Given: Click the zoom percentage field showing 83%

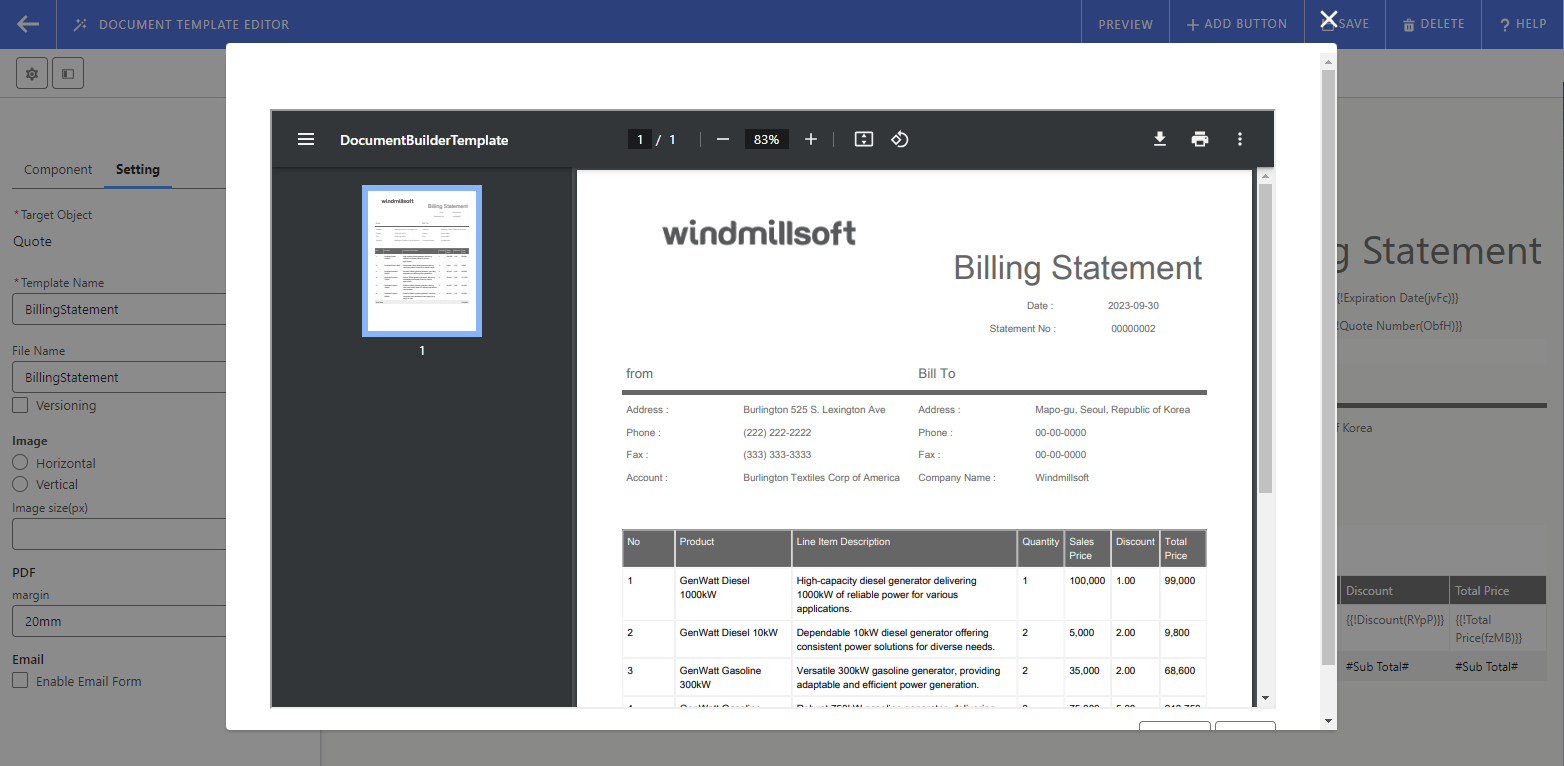Looking at the screenshot, I should pos(766,140).
